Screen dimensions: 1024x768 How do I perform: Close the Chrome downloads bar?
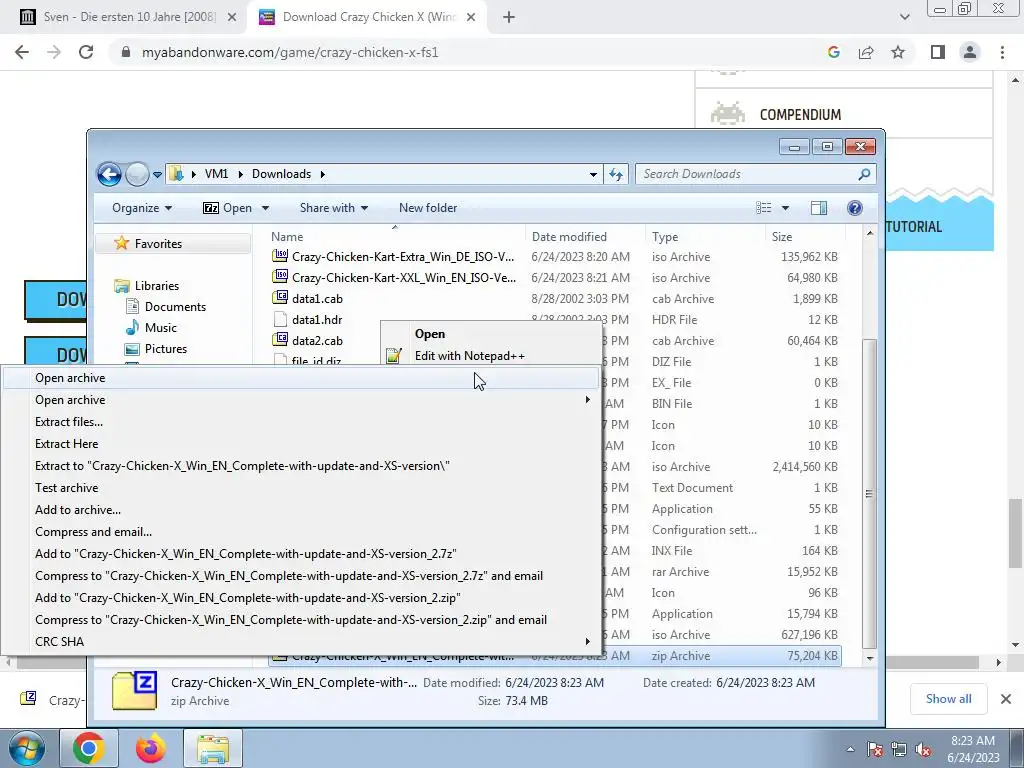click(x=1006, y=699)
